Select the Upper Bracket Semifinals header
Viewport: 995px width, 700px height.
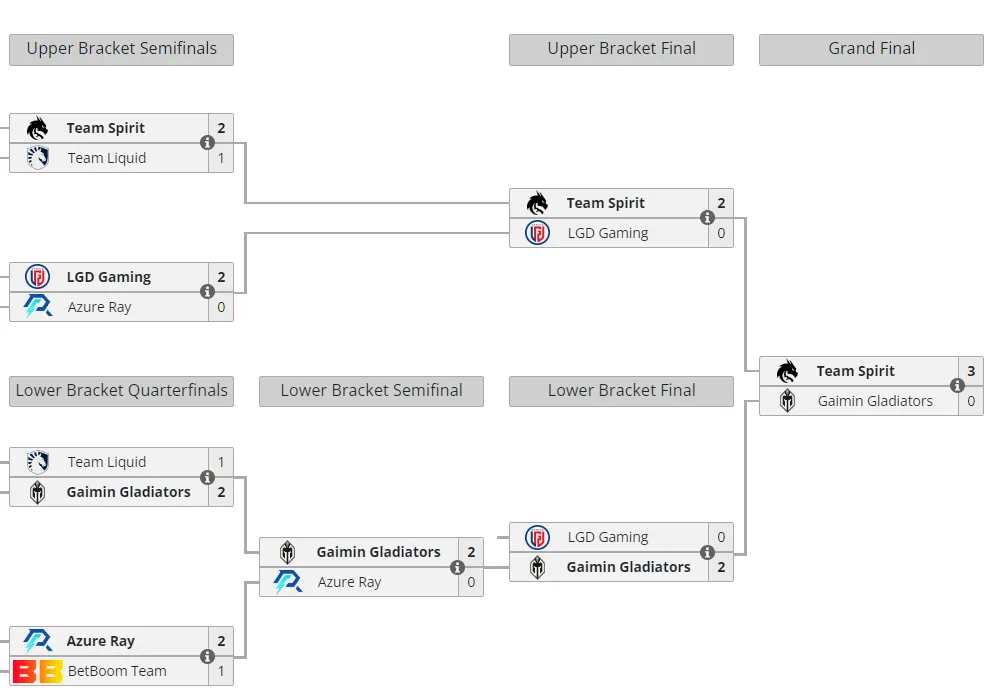[x=121, y=50]
